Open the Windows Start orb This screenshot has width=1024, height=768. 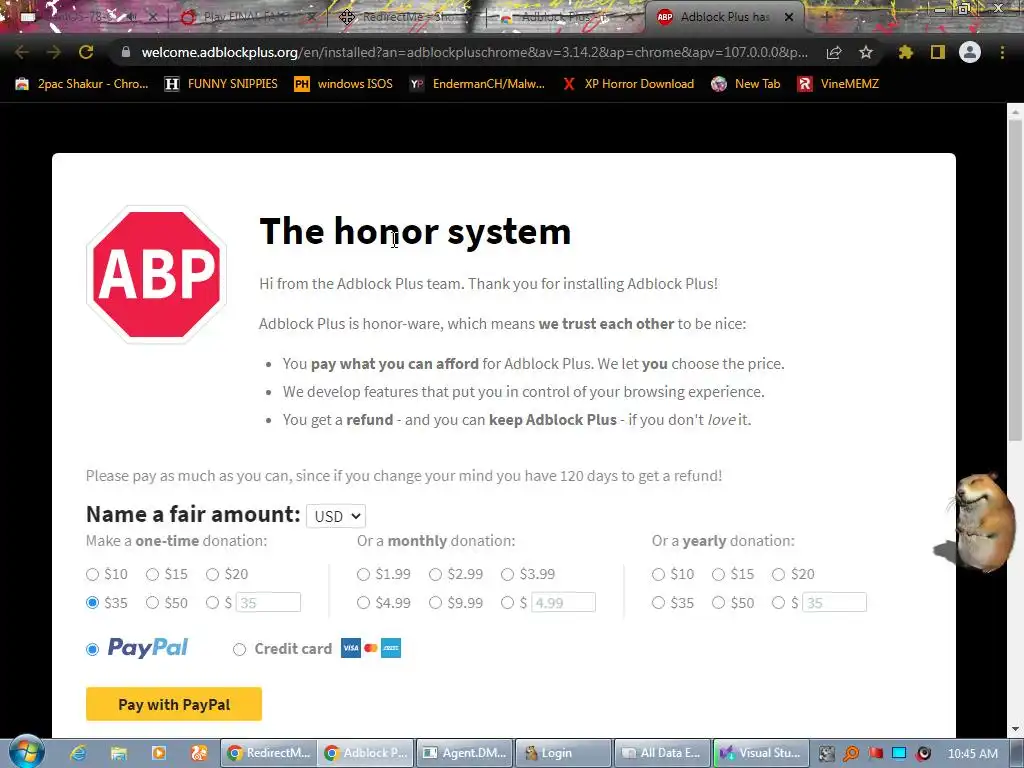26,752
